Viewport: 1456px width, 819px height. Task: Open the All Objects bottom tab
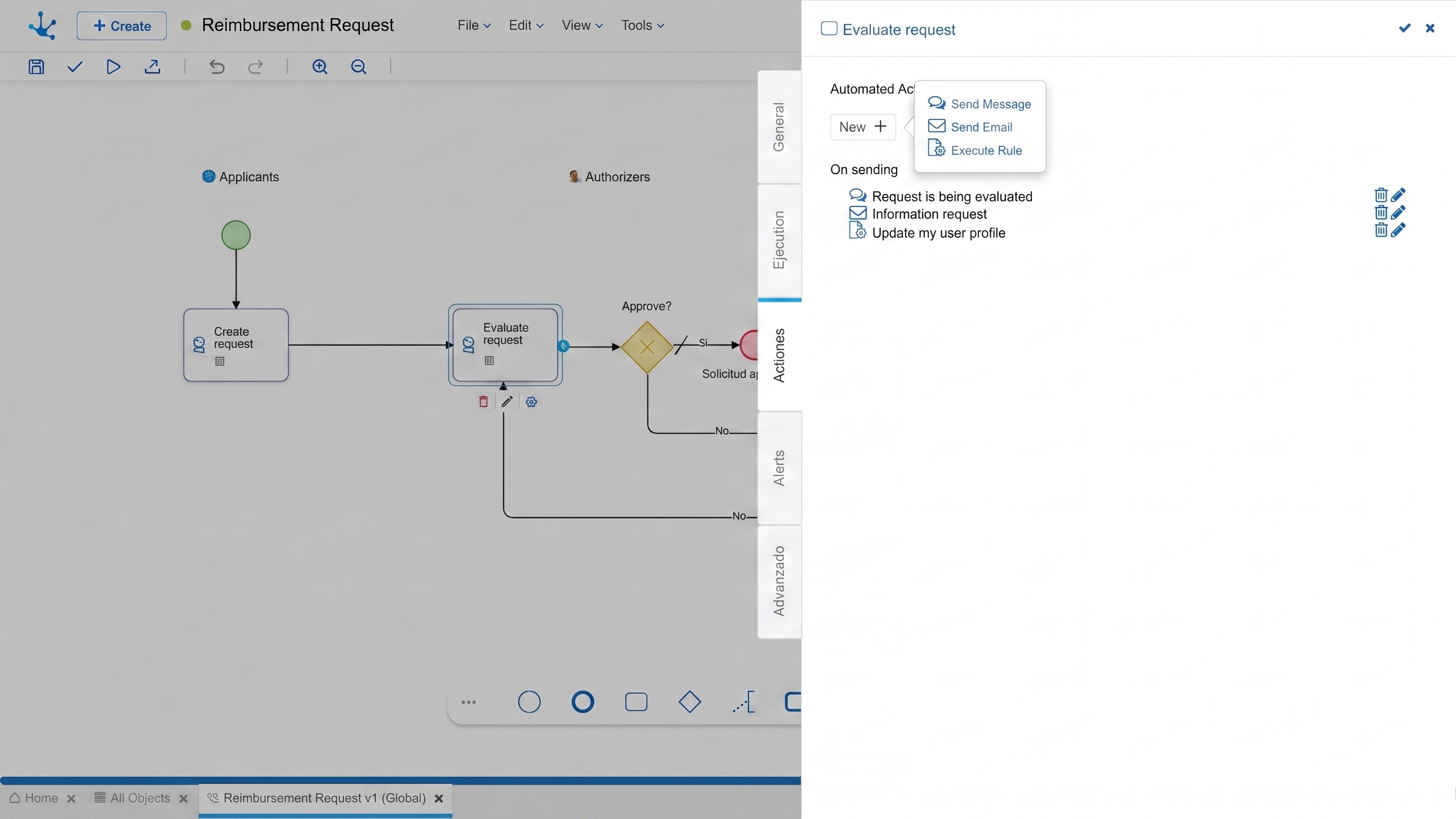pyautogui.click(x=140, y=798)
